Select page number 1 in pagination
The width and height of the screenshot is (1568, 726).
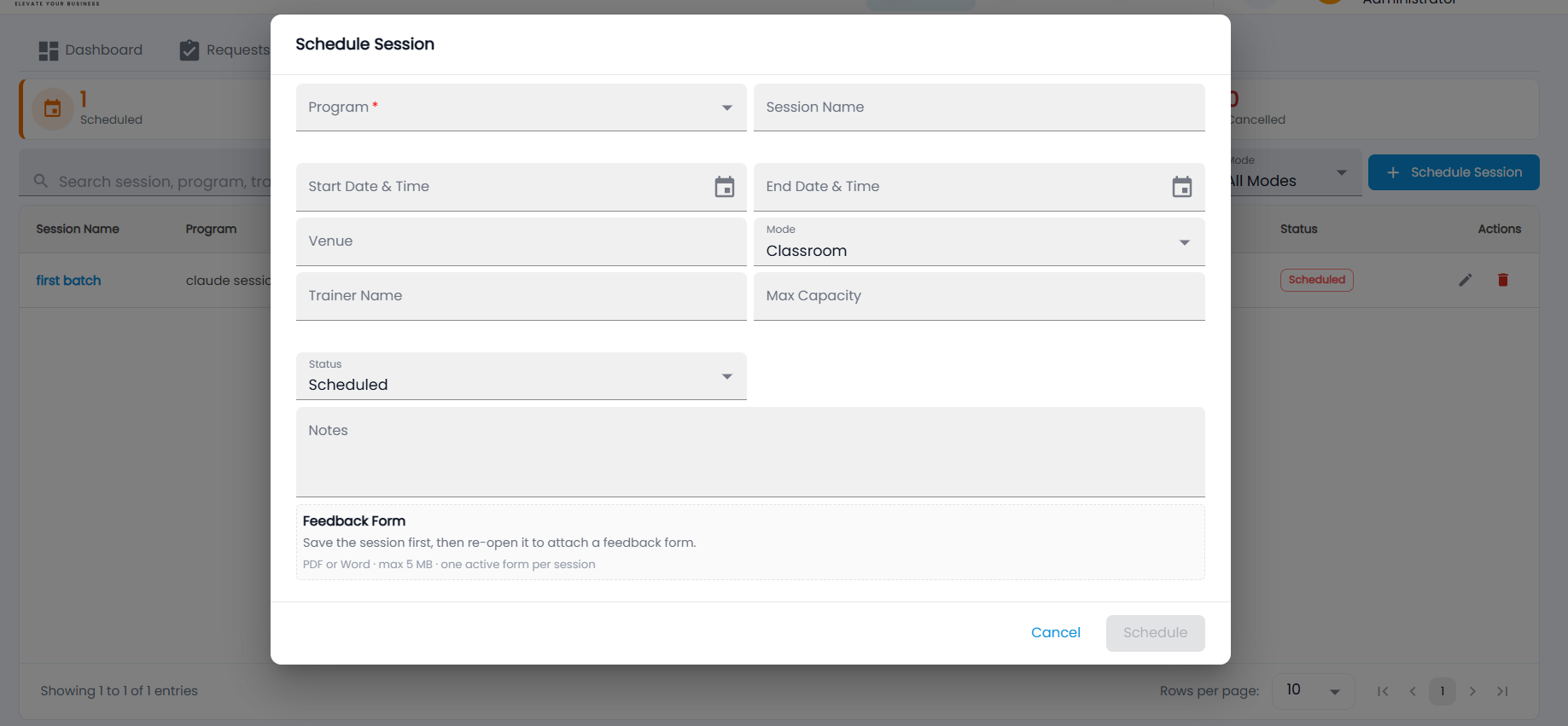click(x=1443, y=691)
